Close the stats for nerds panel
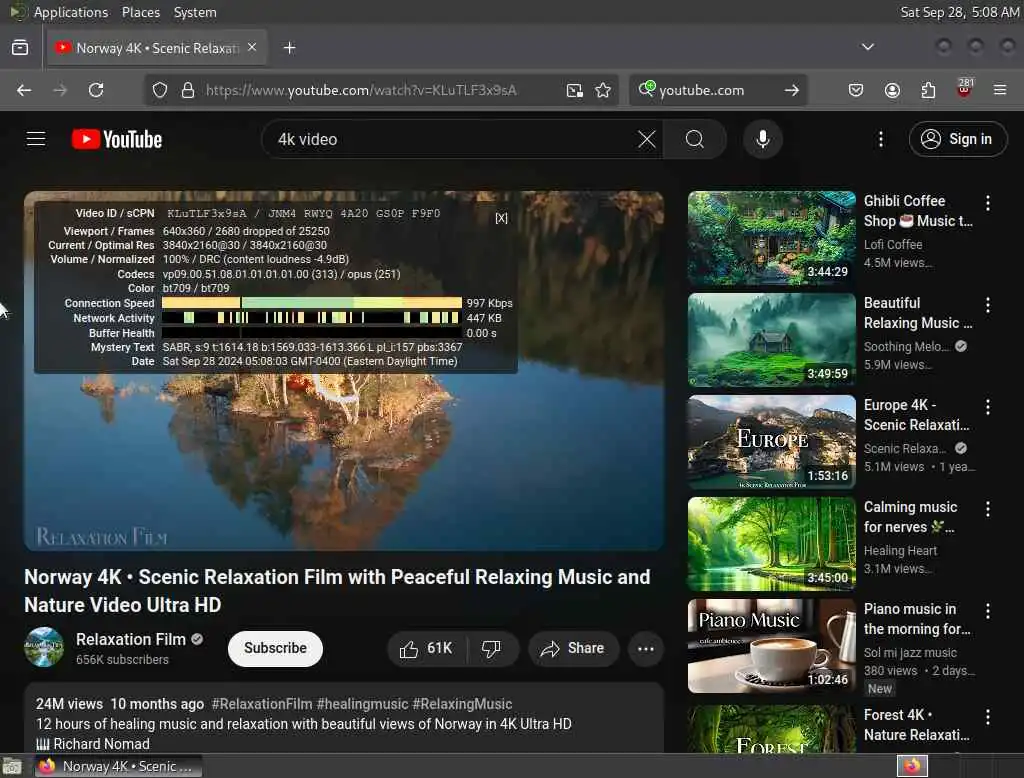This screenshot has width=1024, height=778. pyautogui.click(x=502, y=218)
